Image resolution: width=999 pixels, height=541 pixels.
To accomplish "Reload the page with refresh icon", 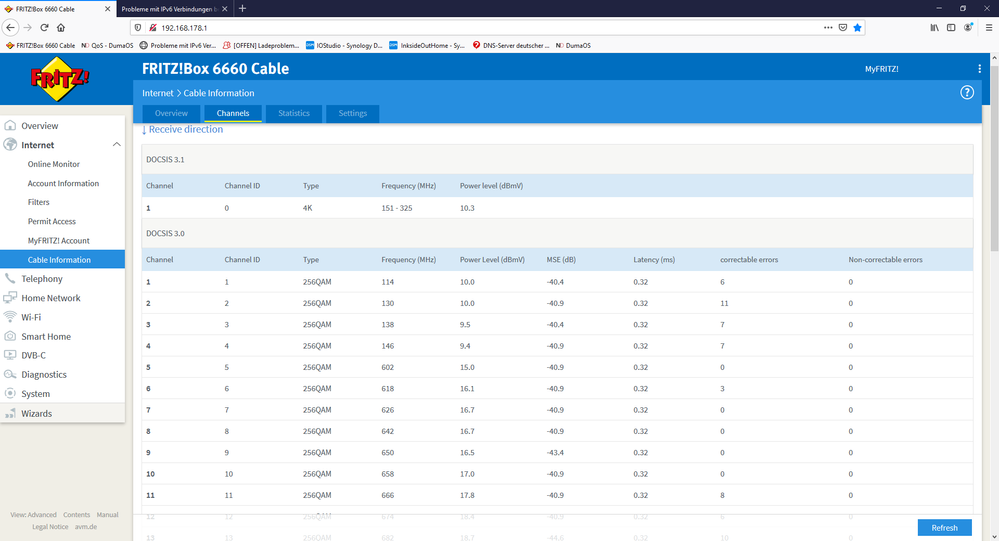I will (x=44, y=27).
